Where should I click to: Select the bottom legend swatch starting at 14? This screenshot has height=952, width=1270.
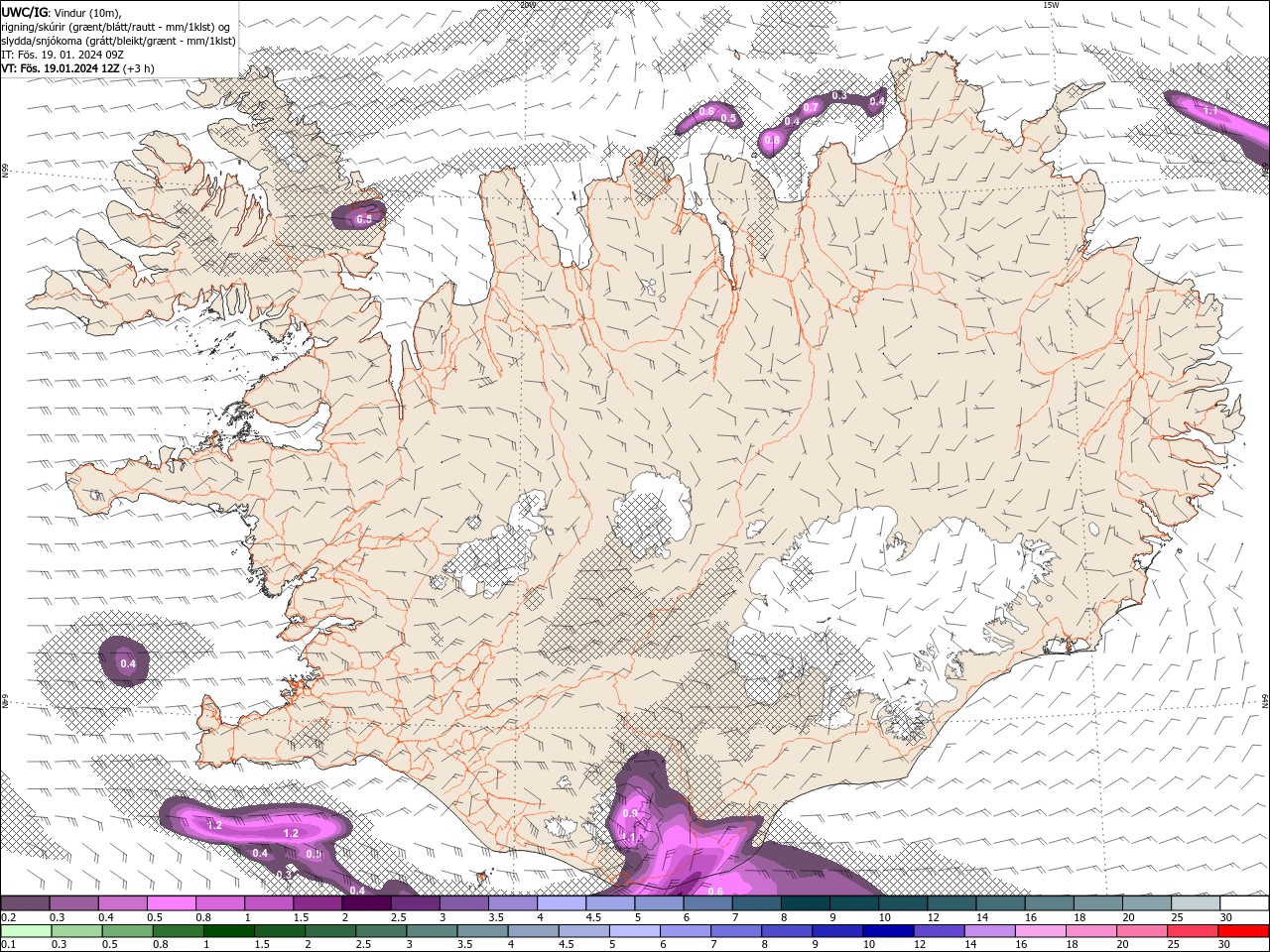[988, 931]
